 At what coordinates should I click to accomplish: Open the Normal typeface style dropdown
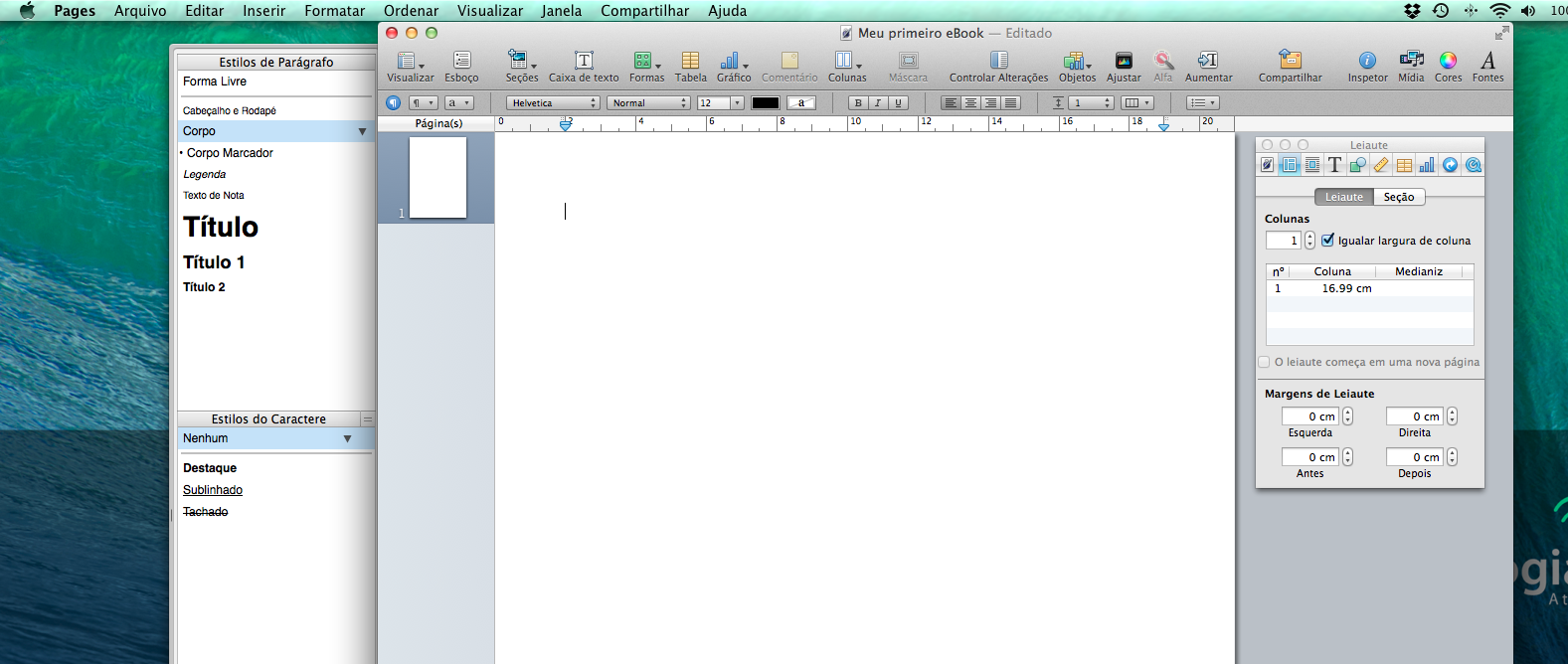click(648, 103)
